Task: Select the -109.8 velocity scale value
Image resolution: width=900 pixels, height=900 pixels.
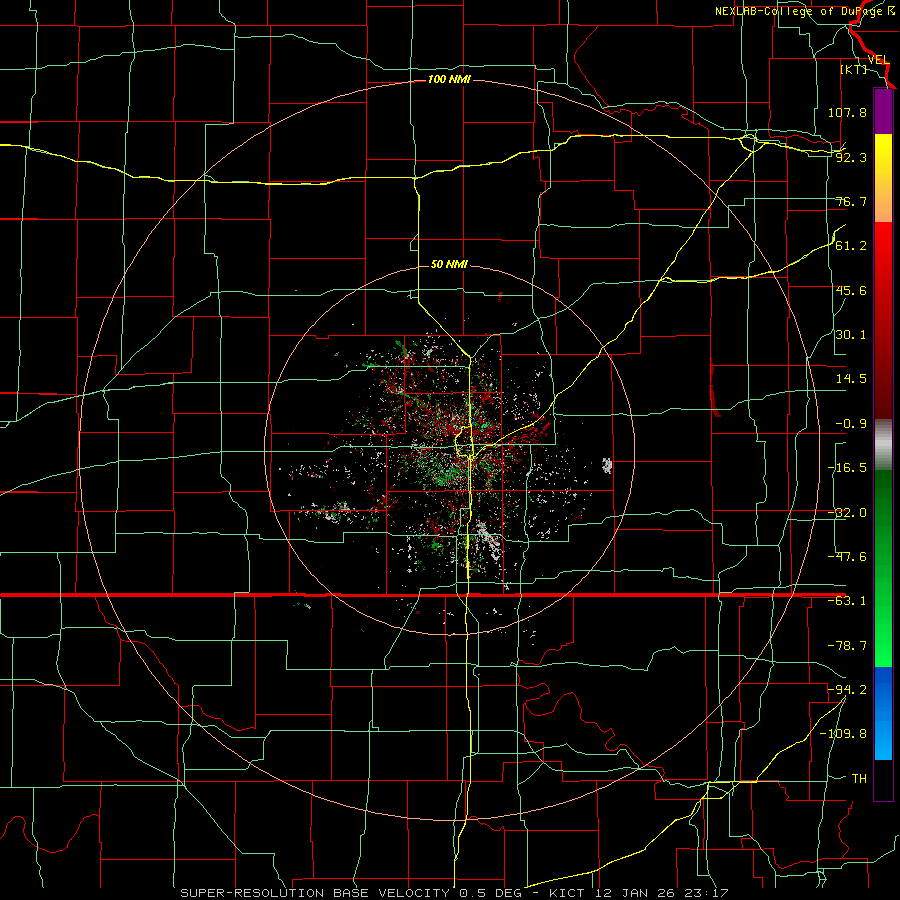Action: (x=843, y=734)
